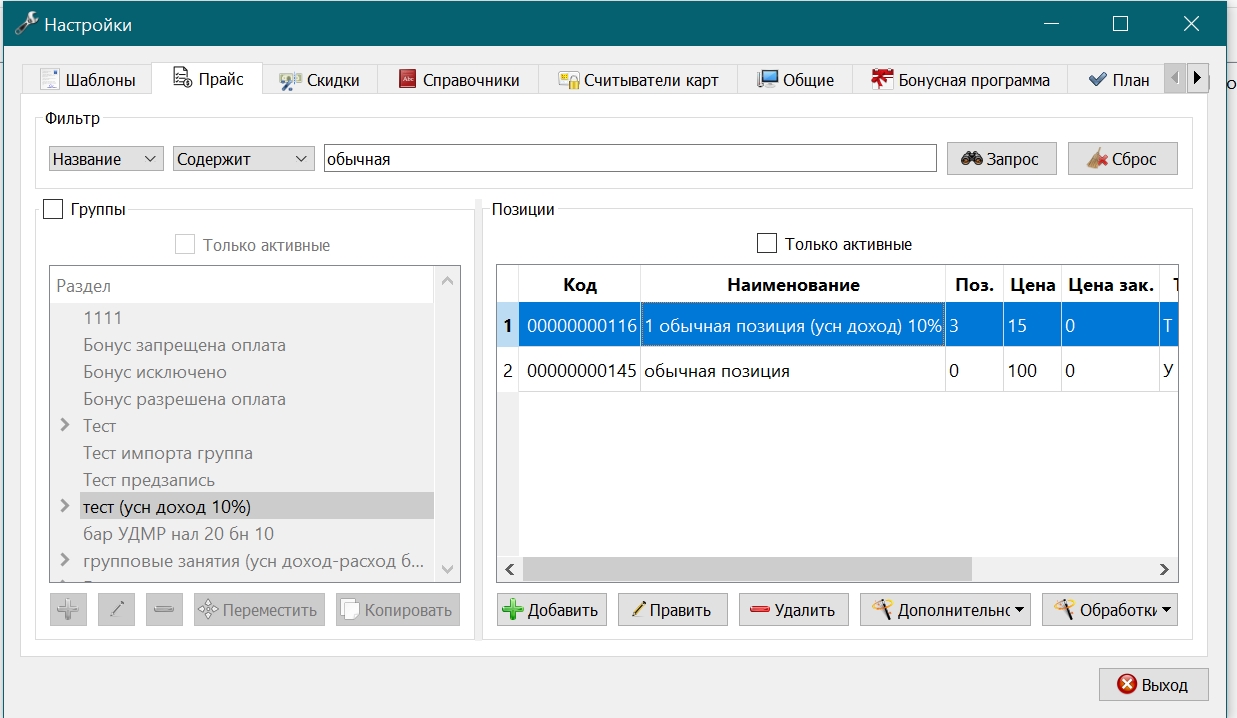Open the Считыватели карт tab
Viewport: 1237px width, 718px height.
638,80
